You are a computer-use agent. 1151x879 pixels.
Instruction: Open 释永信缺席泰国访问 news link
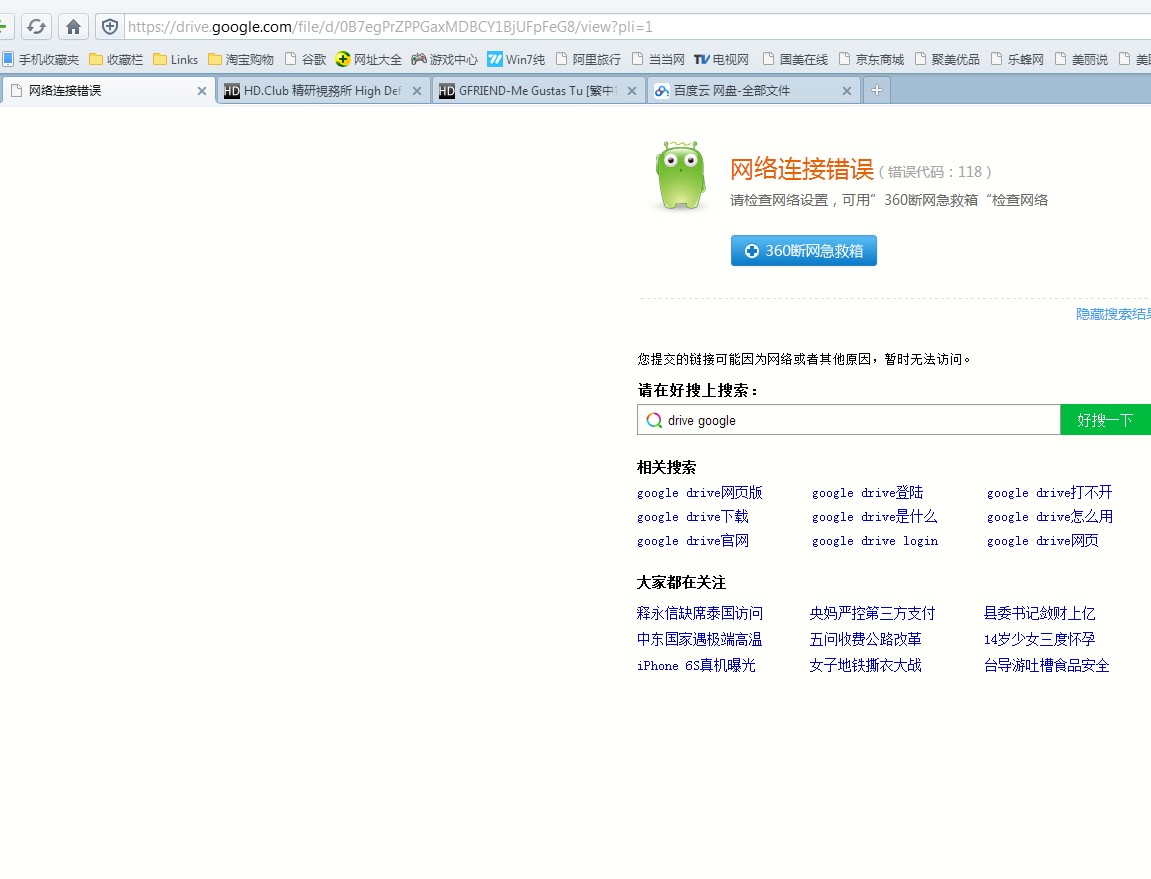700,613
